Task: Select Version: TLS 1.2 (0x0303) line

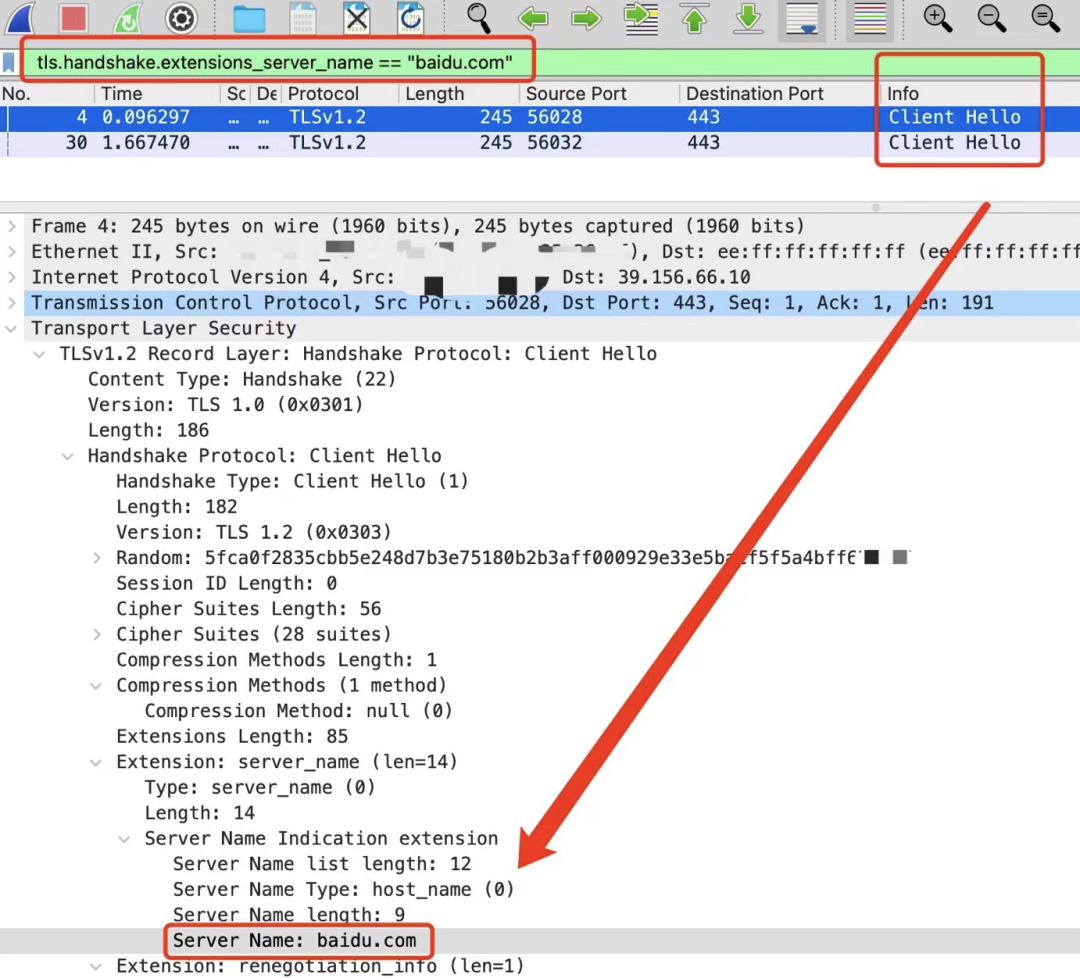Action: (253, 532)
